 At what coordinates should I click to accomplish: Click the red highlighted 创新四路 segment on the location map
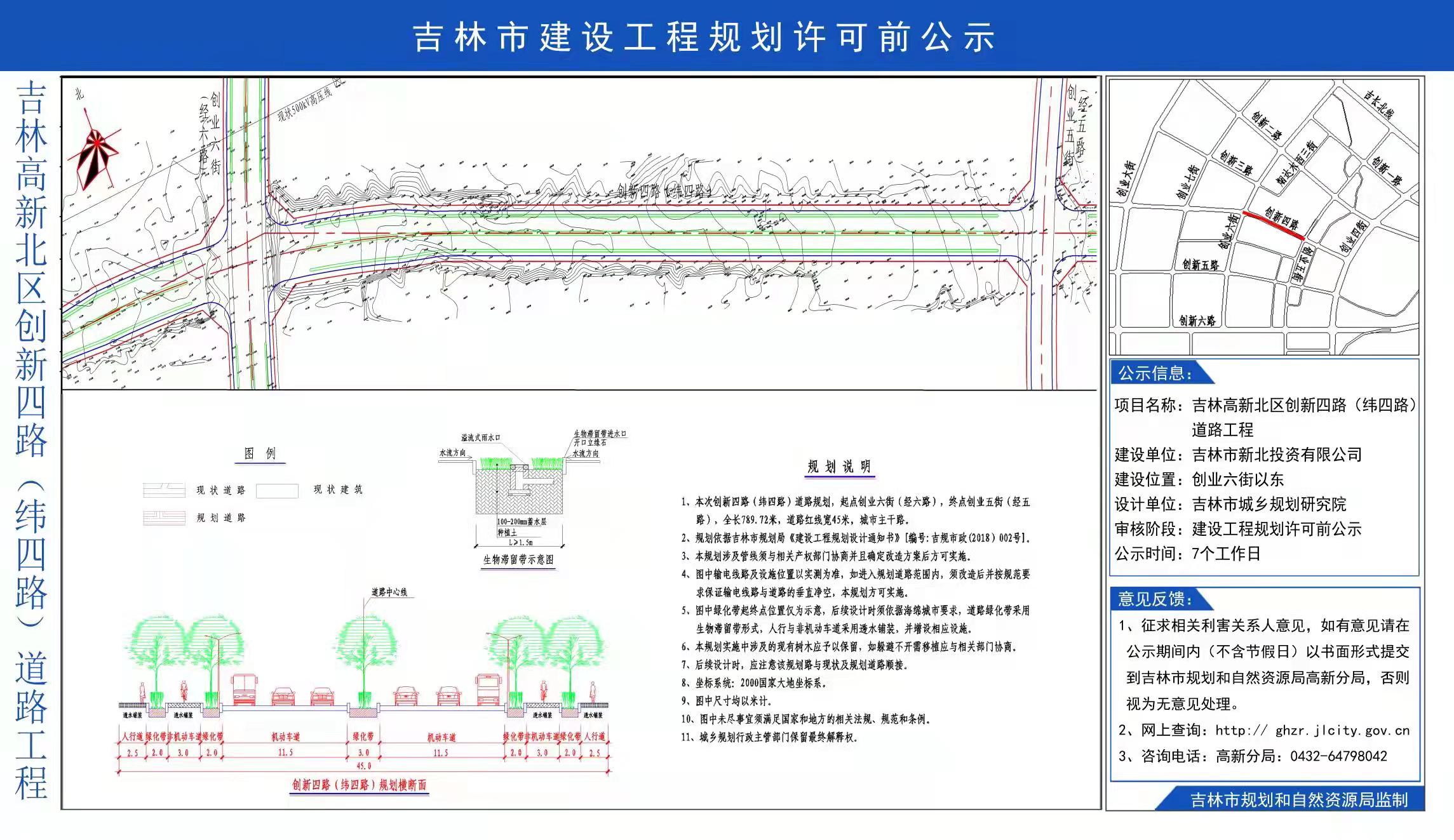(1274, 225)
